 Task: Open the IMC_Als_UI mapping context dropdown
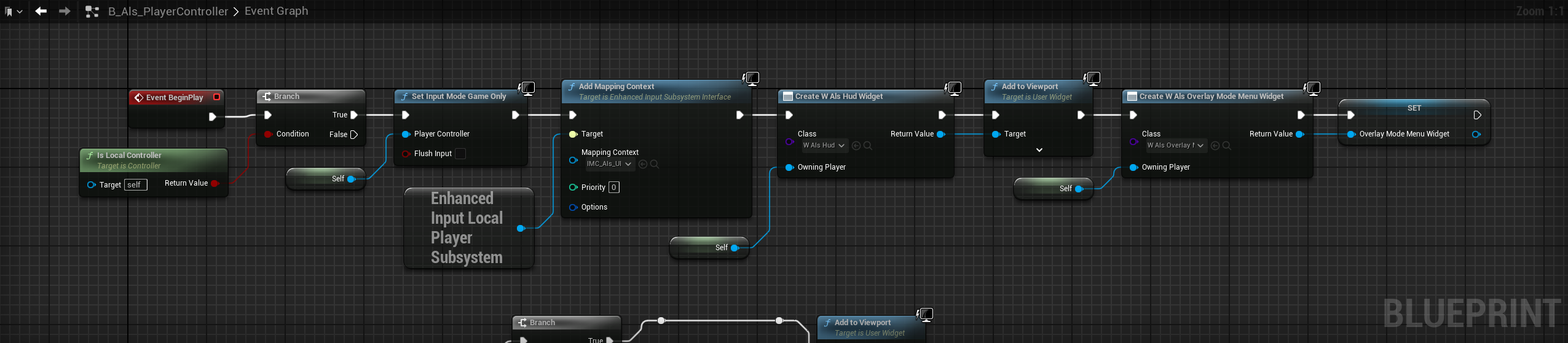point(609,164)
